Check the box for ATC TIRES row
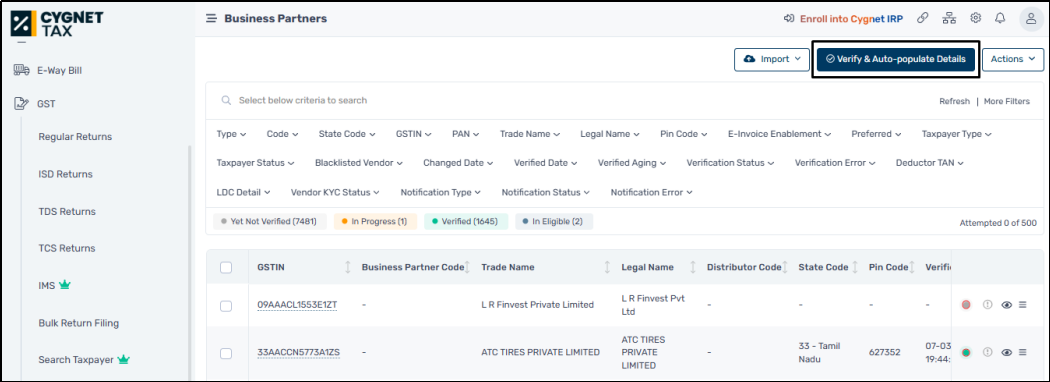The width and height of the screenshot is (1050, 382). 226,353
